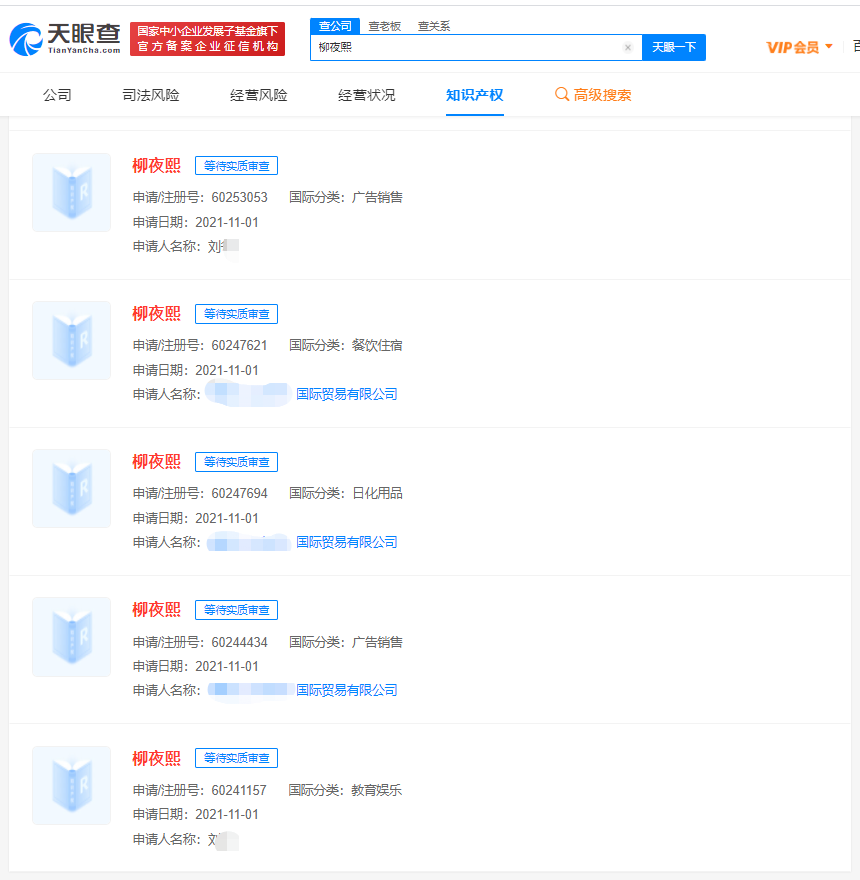Viewport: 860px width, 880px height.
Task: Click registration number 60241157
Action: coord(239,790)
